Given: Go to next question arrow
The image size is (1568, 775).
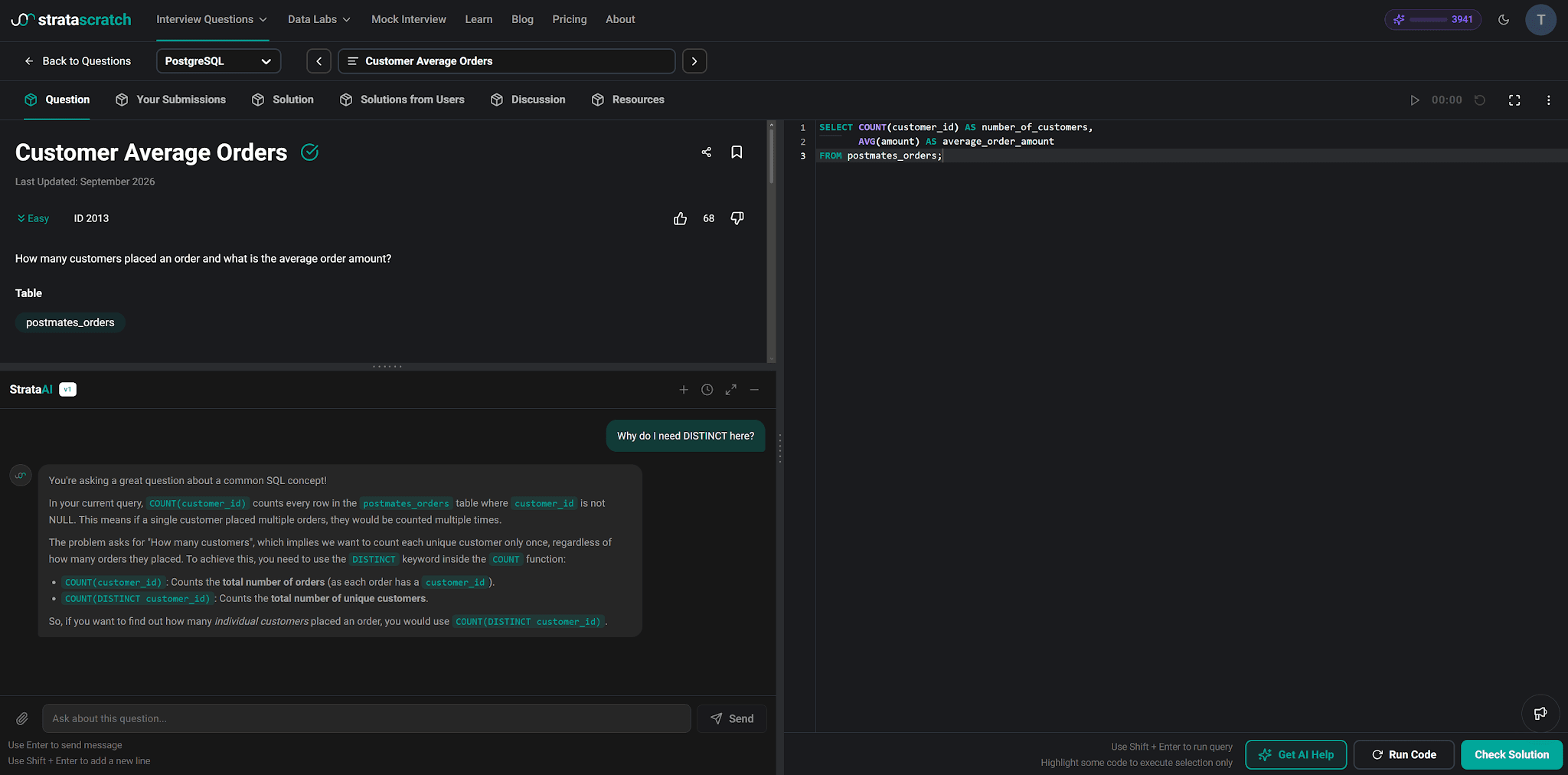Looking at the screenshot, I should [694, 61].
